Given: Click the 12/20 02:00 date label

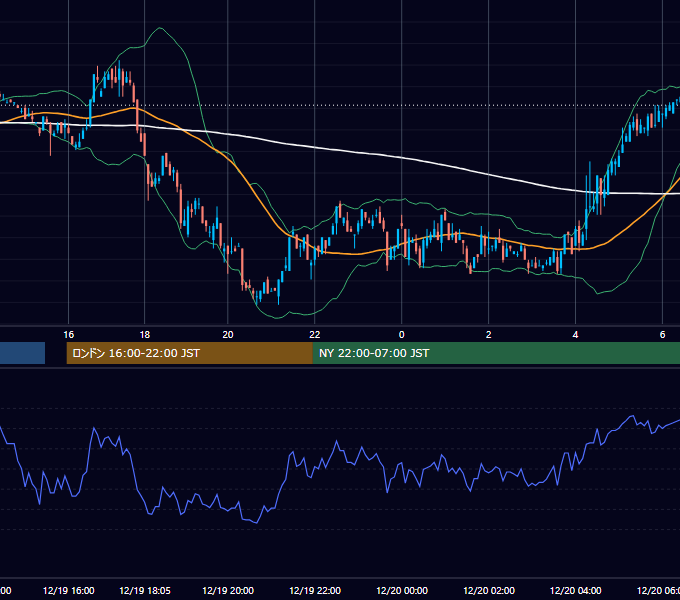Looking at the screenshot, I should tap(489, 590).
